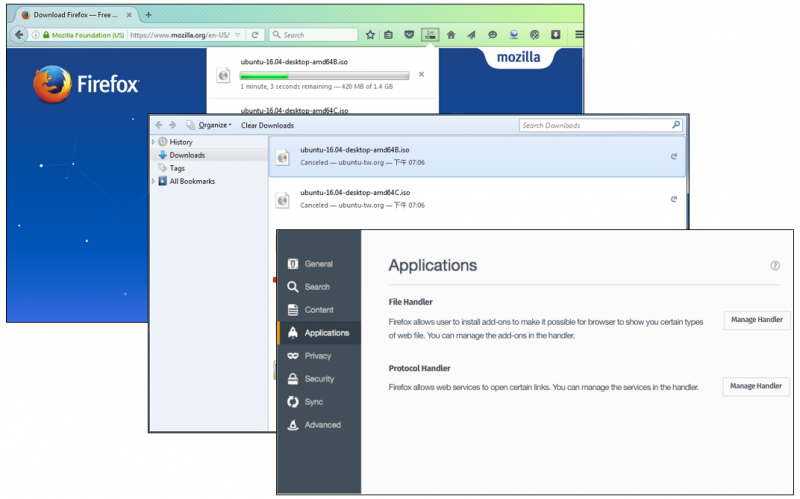This screenshot has width=800, height=499.
Task: Click the reload button in address bar
Action: [x=255, y=34]
